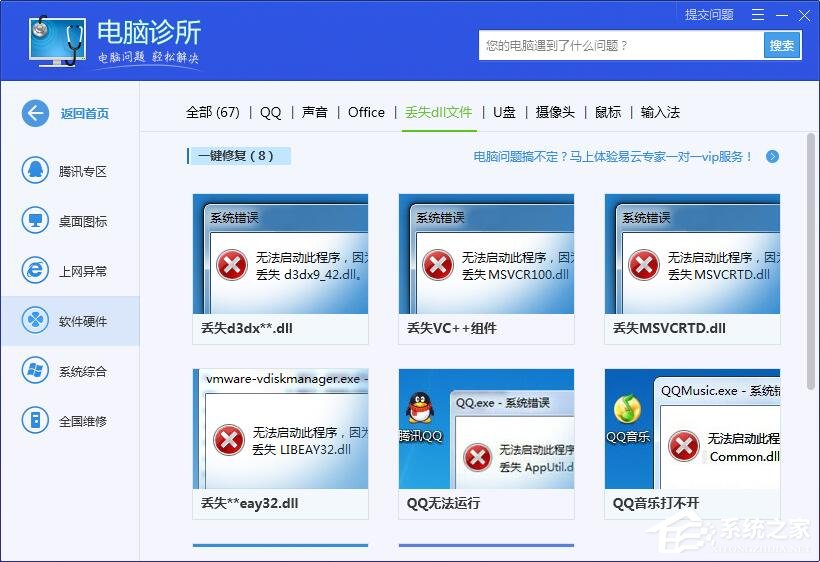Switch to the 丢失dll文件 tab
820x562 pixels.
[x=438, y=112]
